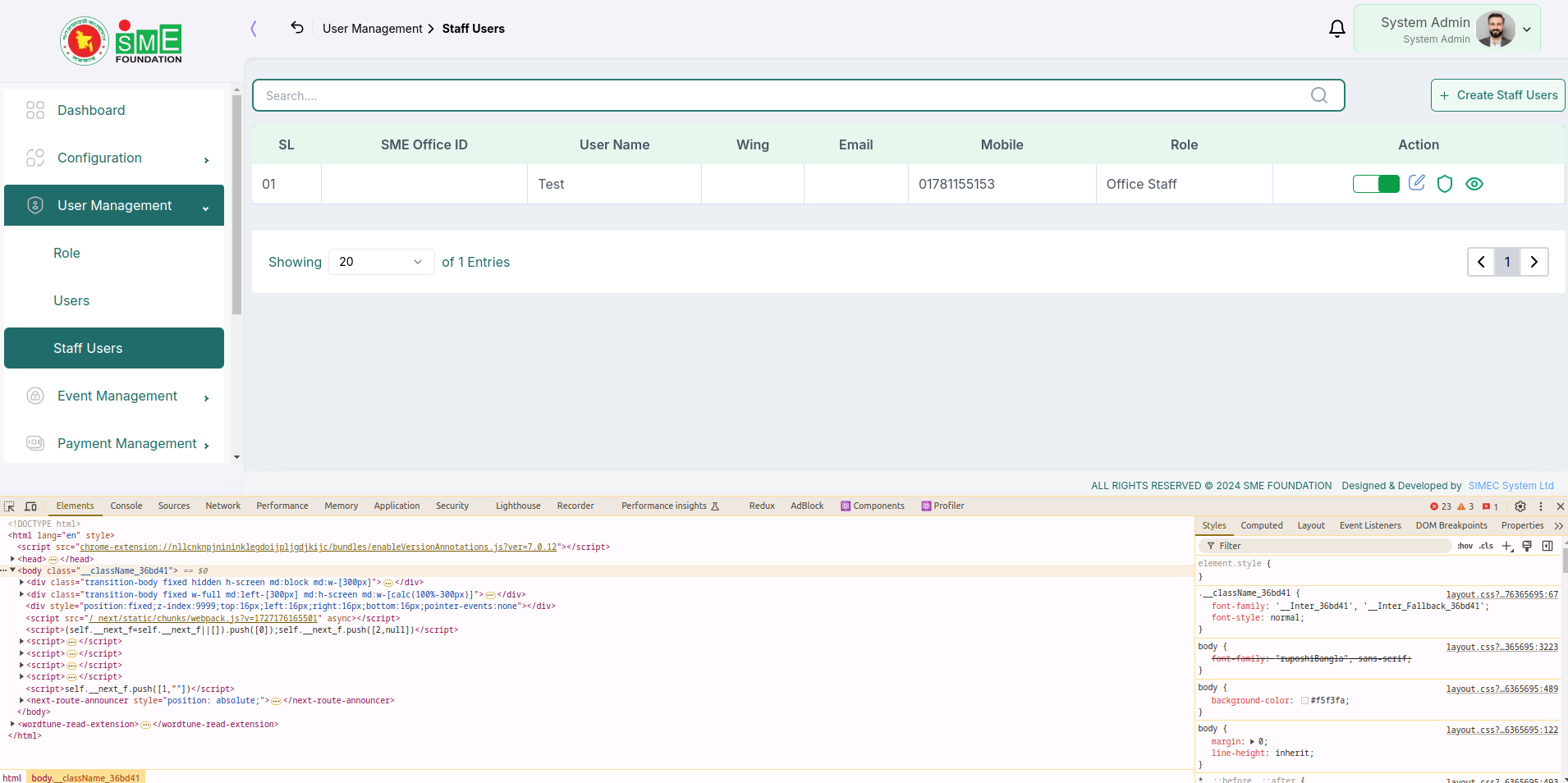Toggle .cls element classes panel

(x=1487, y=546)
